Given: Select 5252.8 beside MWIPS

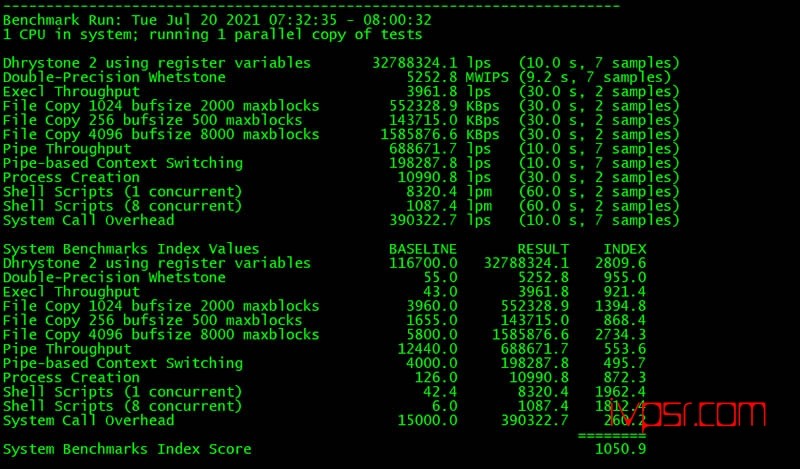Looking at the screenshot, I should click(432, 78).
